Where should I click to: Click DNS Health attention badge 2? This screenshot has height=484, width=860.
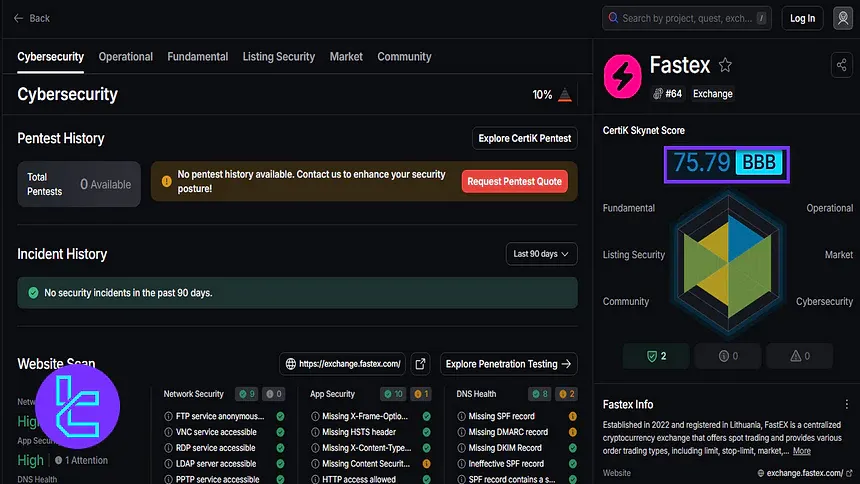coord(567,394)
